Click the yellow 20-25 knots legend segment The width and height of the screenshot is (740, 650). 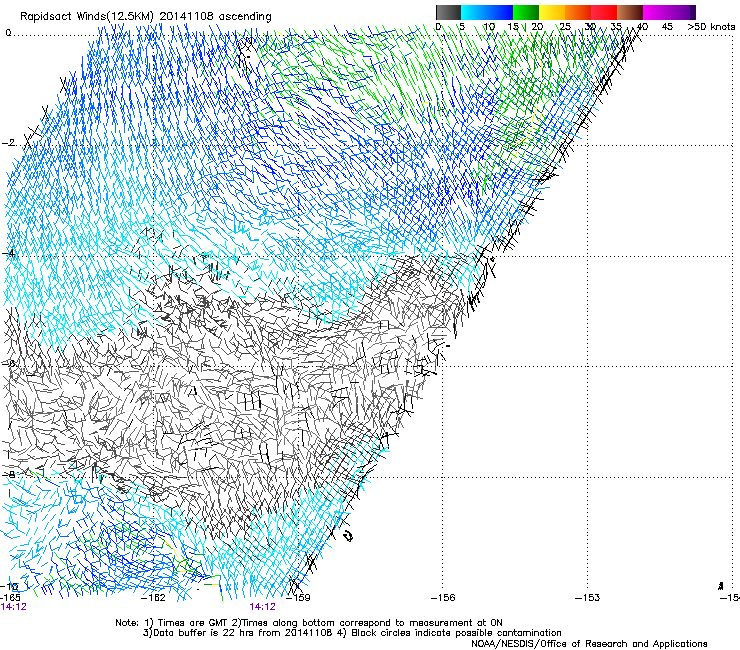552,12
